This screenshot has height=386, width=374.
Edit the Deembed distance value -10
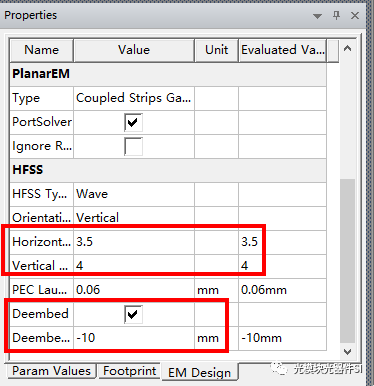(134, 338)
